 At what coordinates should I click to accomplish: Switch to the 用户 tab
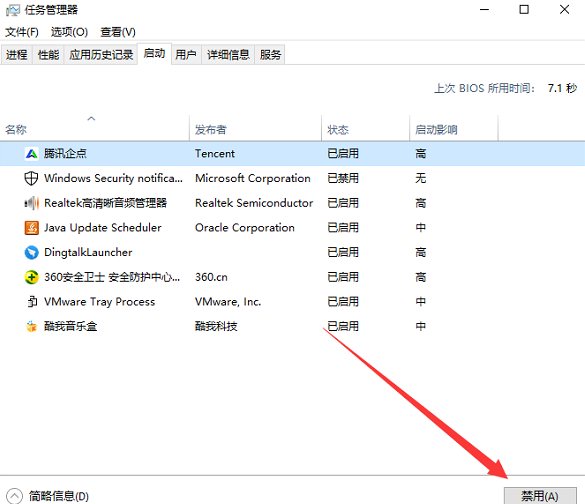point(186,55)
